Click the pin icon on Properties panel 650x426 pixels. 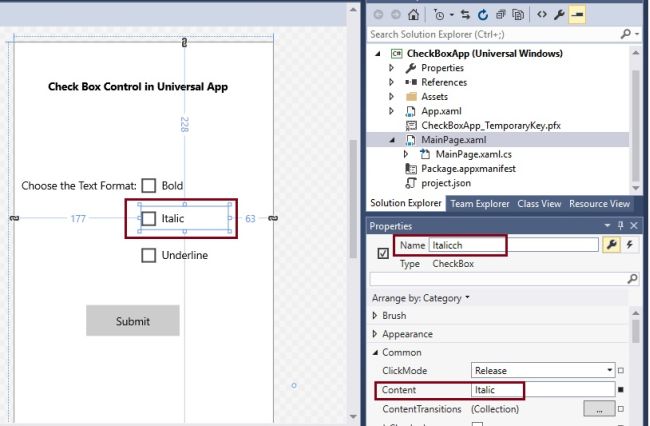tap(621, 225)
